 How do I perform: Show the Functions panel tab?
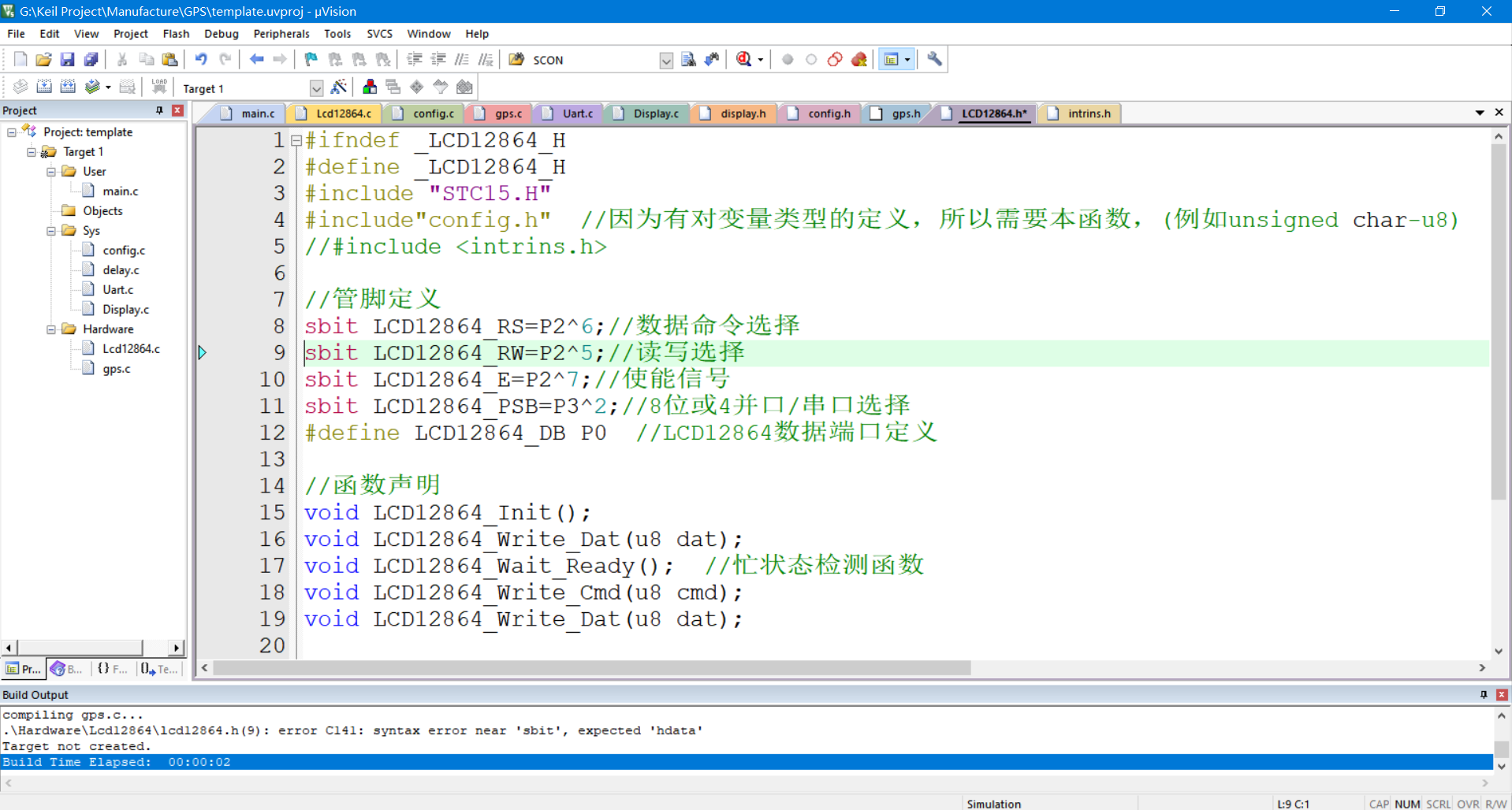tap(113, 669)
